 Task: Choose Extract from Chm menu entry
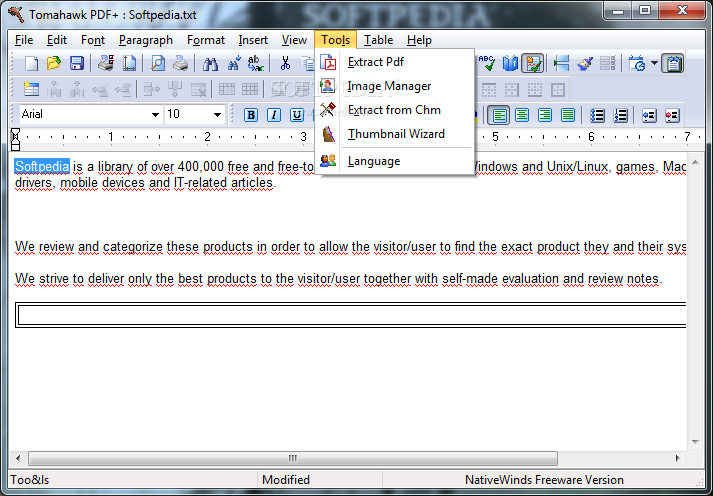pos(395,110)
